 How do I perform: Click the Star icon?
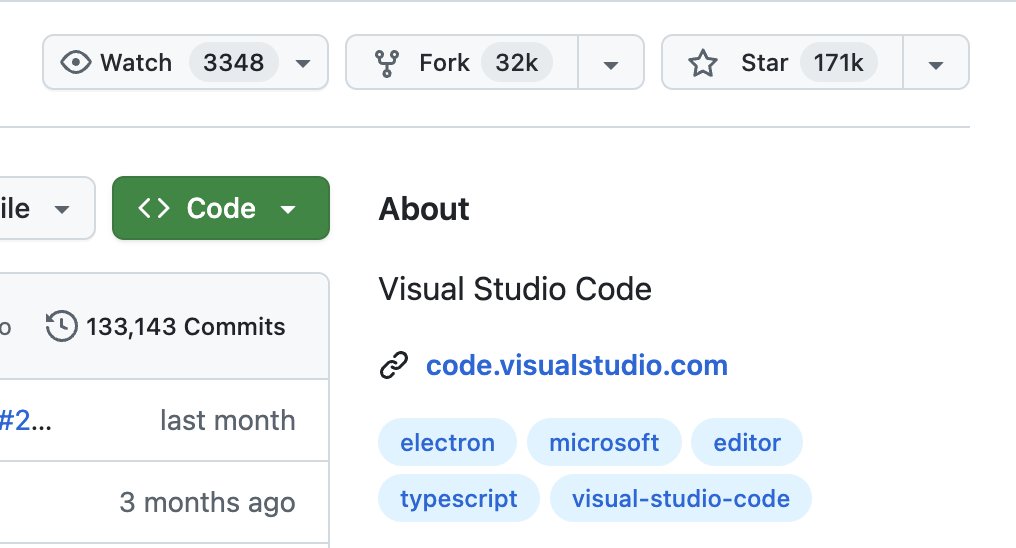[x=703, y=63]
